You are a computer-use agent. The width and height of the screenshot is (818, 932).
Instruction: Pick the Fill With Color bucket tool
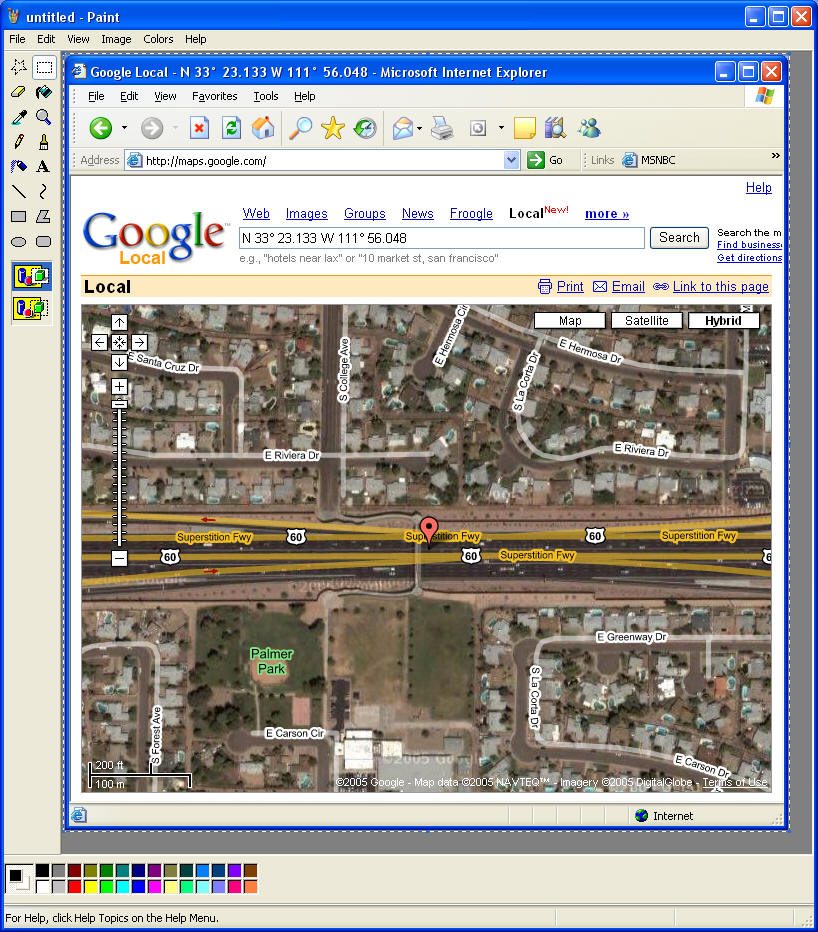[44, 92]
